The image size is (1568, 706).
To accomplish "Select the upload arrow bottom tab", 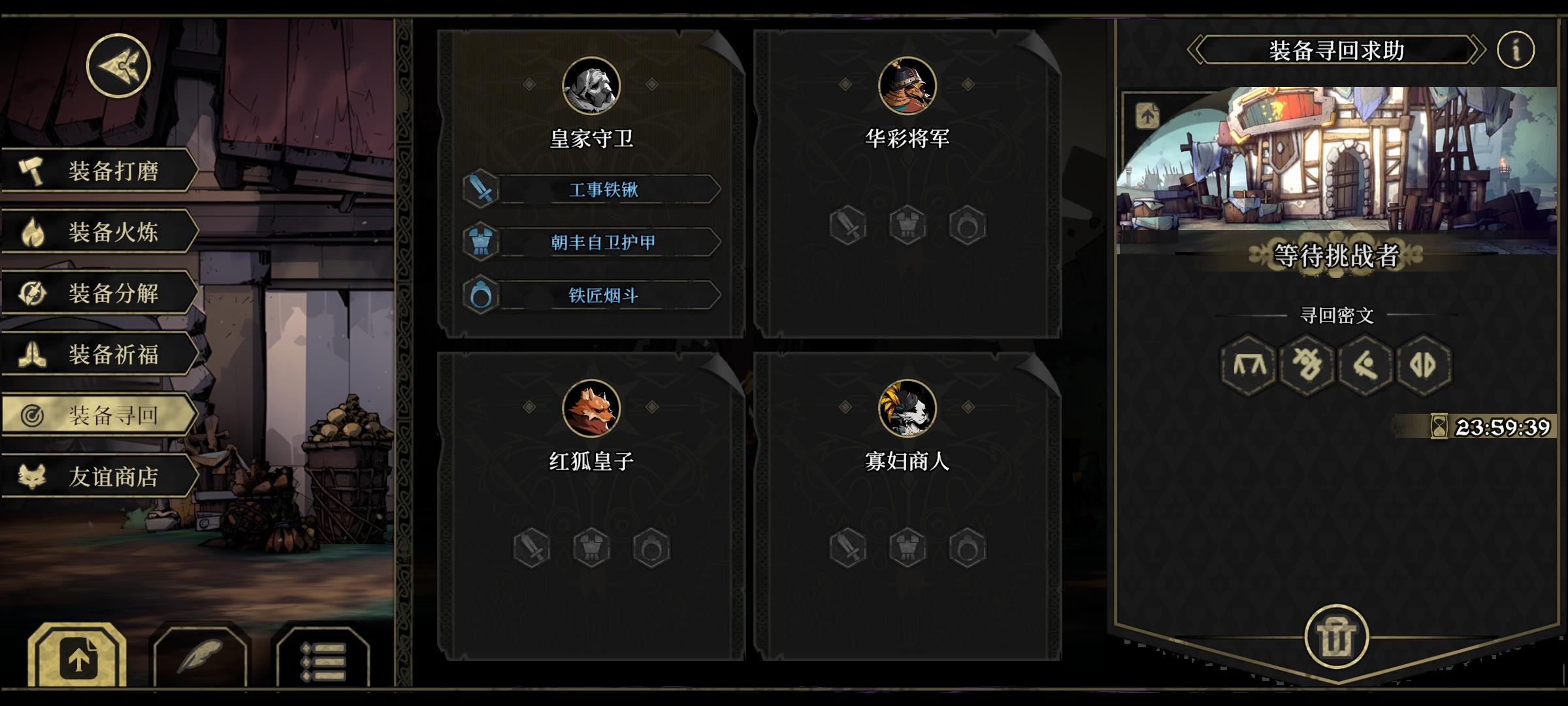I will click(x=78, y=657).
